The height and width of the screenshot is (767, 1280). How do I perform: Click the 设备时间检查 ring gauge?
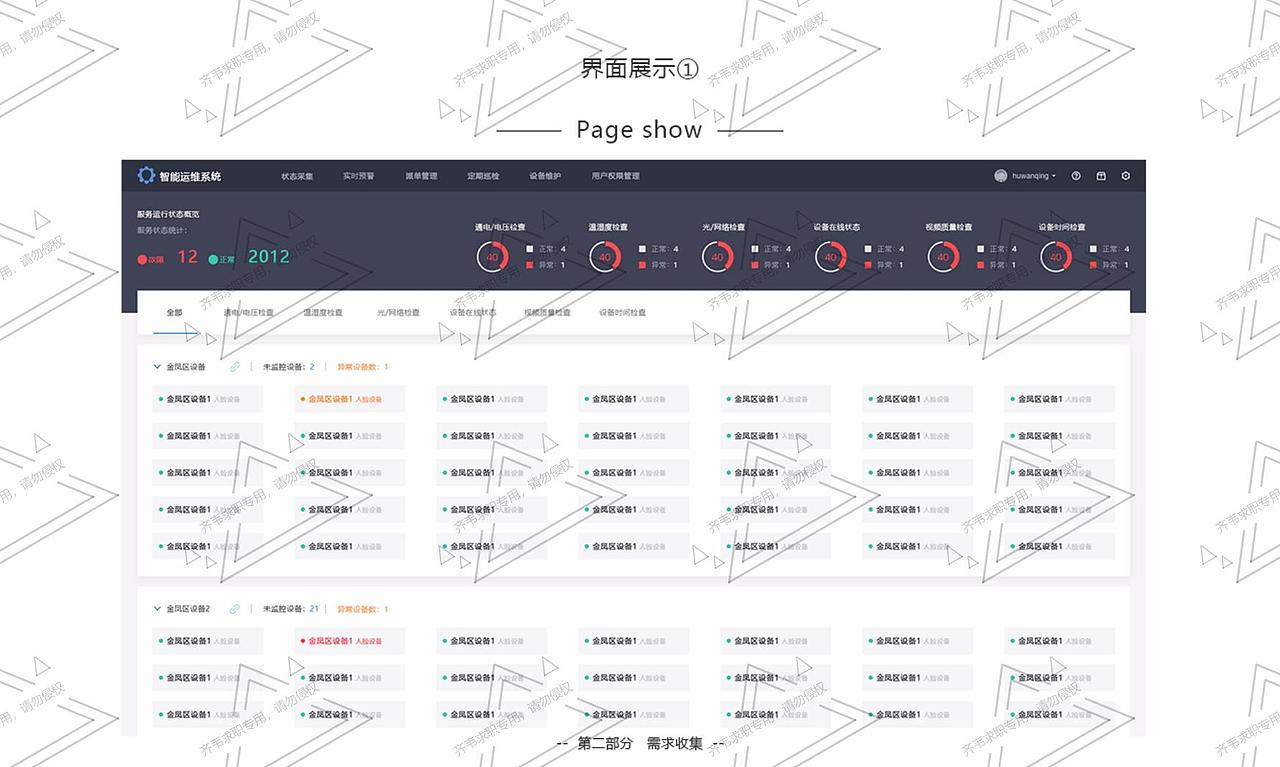(x=1056, y=257)
